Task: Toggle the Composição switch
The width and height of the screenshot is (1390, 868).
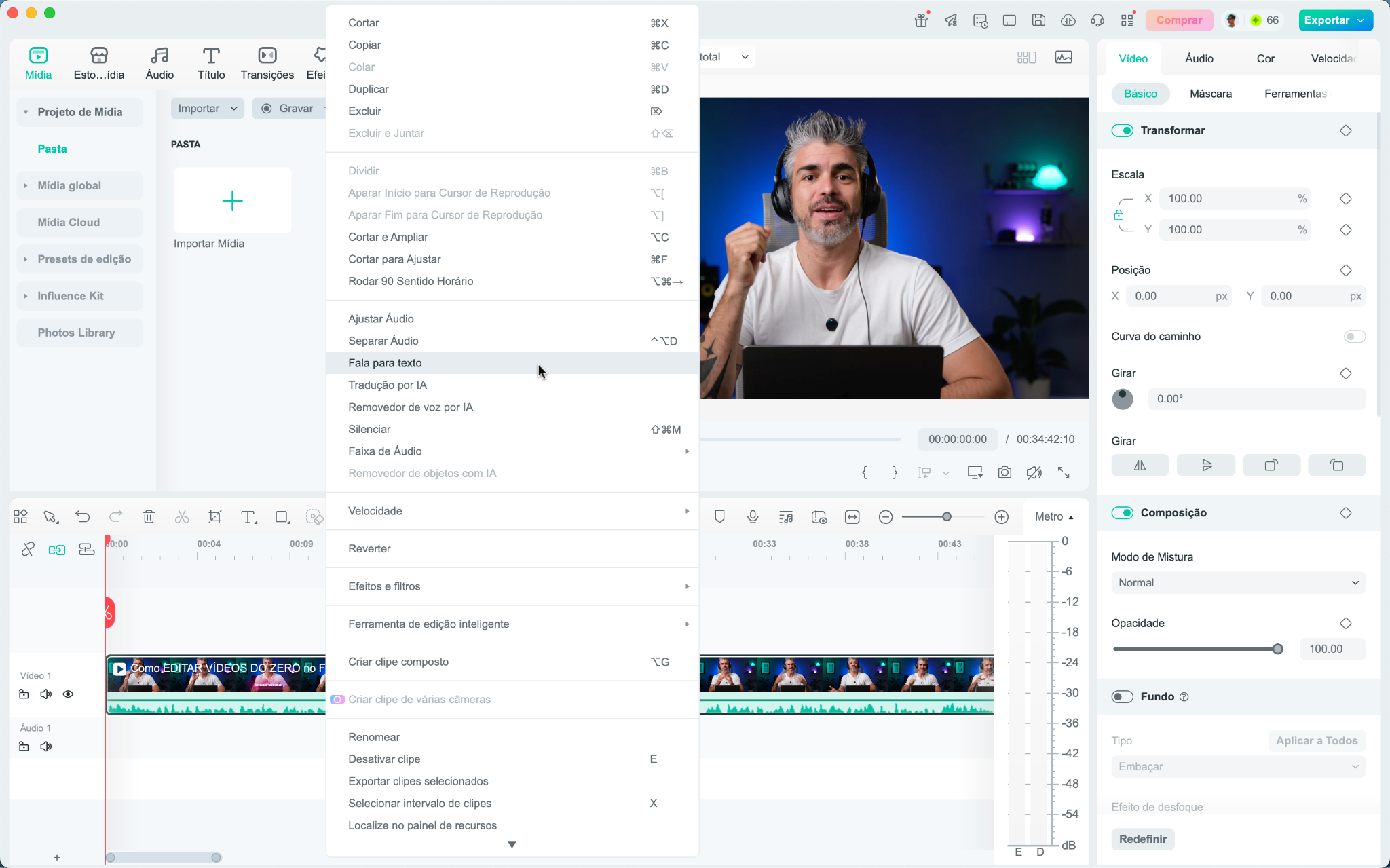Action: (x=1123, y=513)
